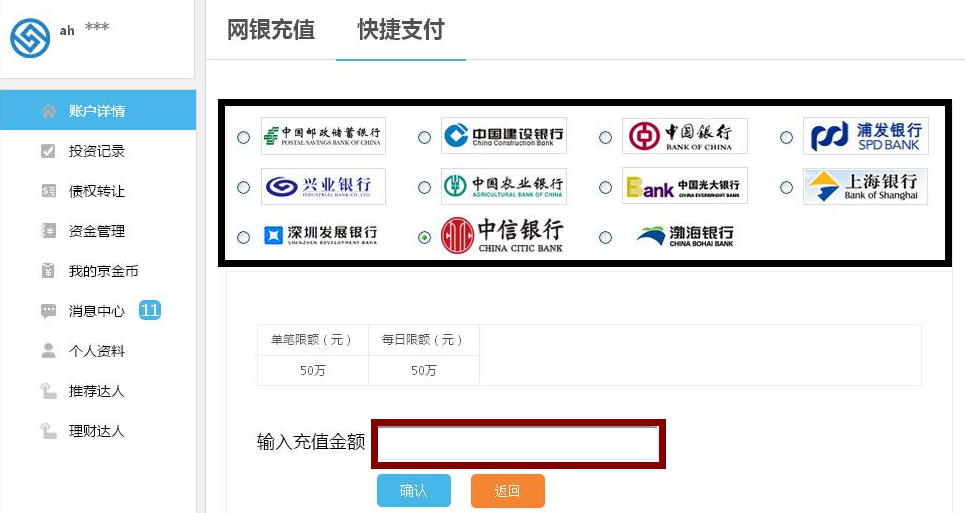Open 债权转让 in the sidebar
The height and width of the screenshot is (513, 965).
point(98,191)
